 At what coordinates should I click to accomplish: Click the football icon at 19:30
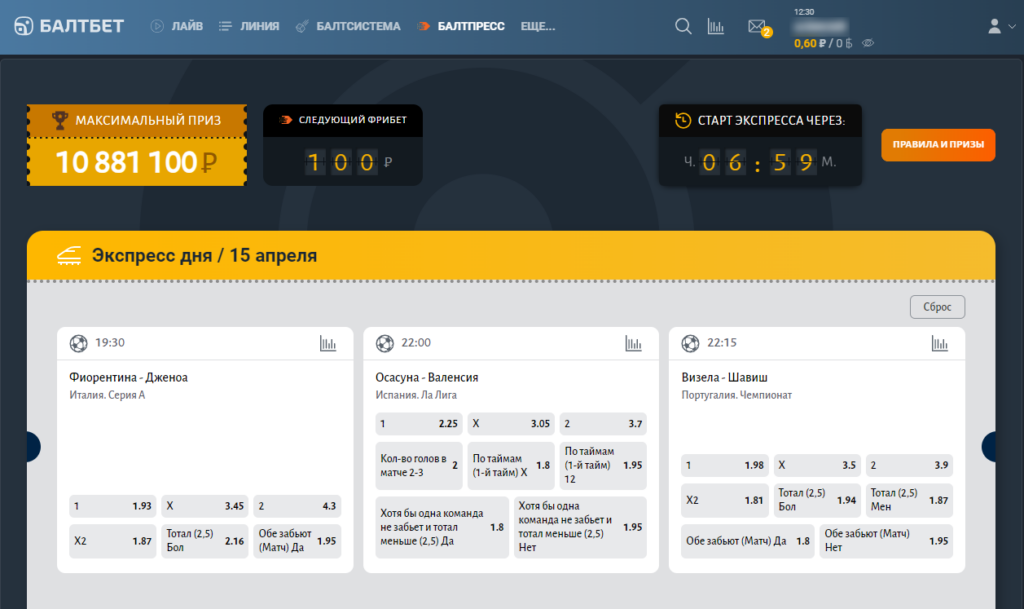78,343
